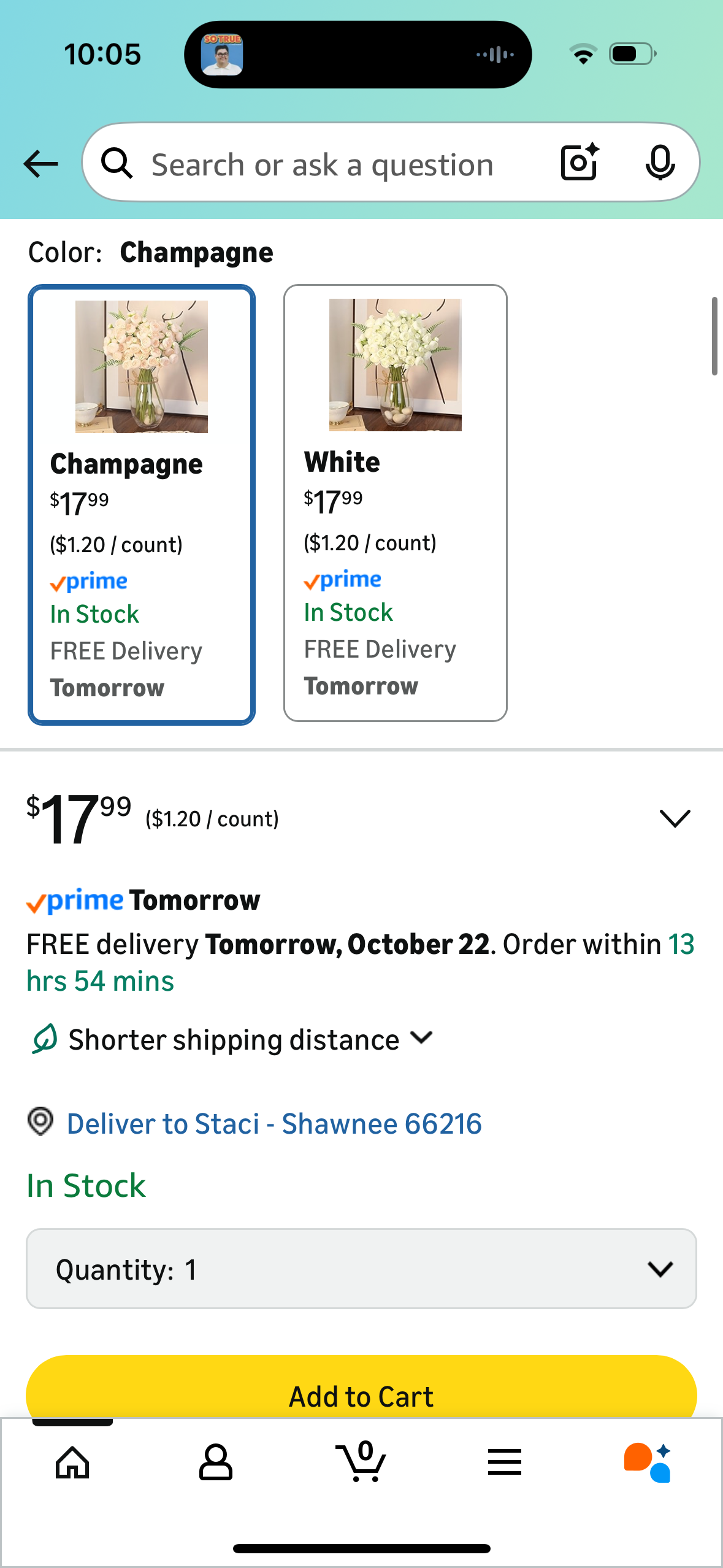Open the account profile tab
The width and height of the screenshot is (723, 1568).
pos(216,1462)
